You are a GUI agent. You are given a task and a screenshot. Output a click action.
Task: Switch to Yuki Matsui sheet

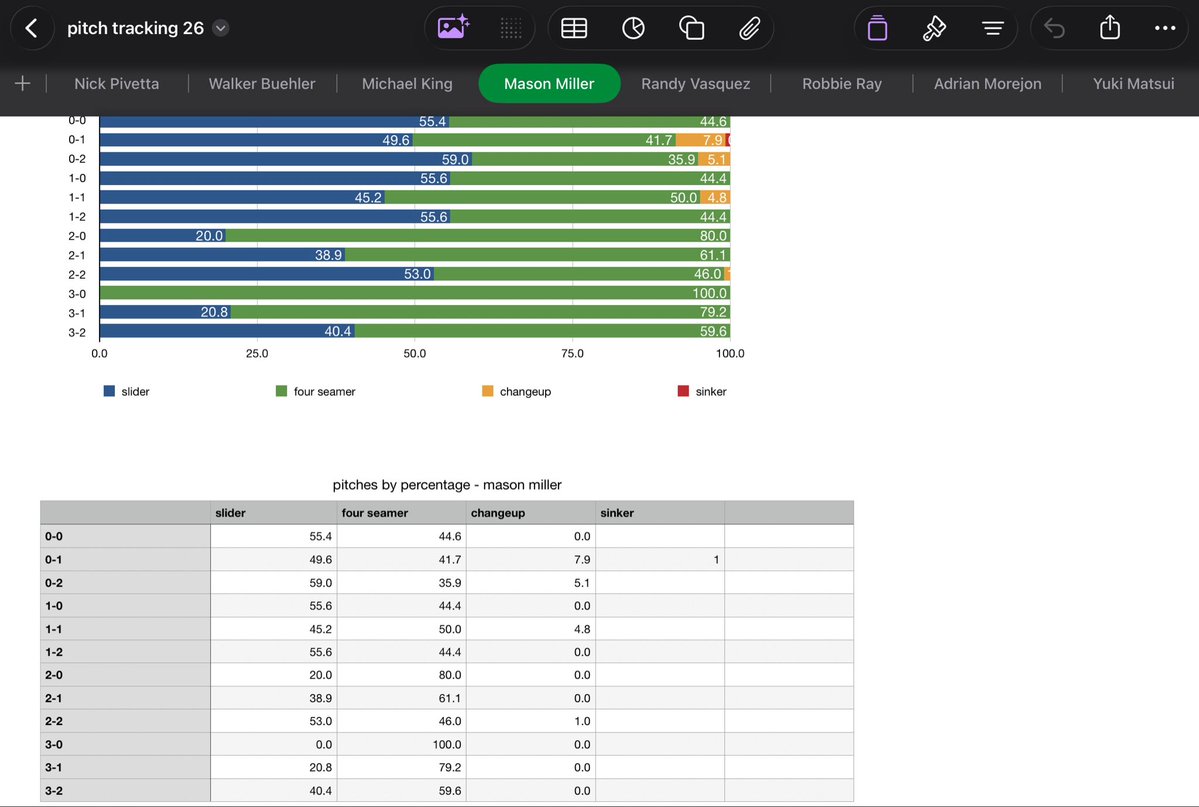point(1133,83)
